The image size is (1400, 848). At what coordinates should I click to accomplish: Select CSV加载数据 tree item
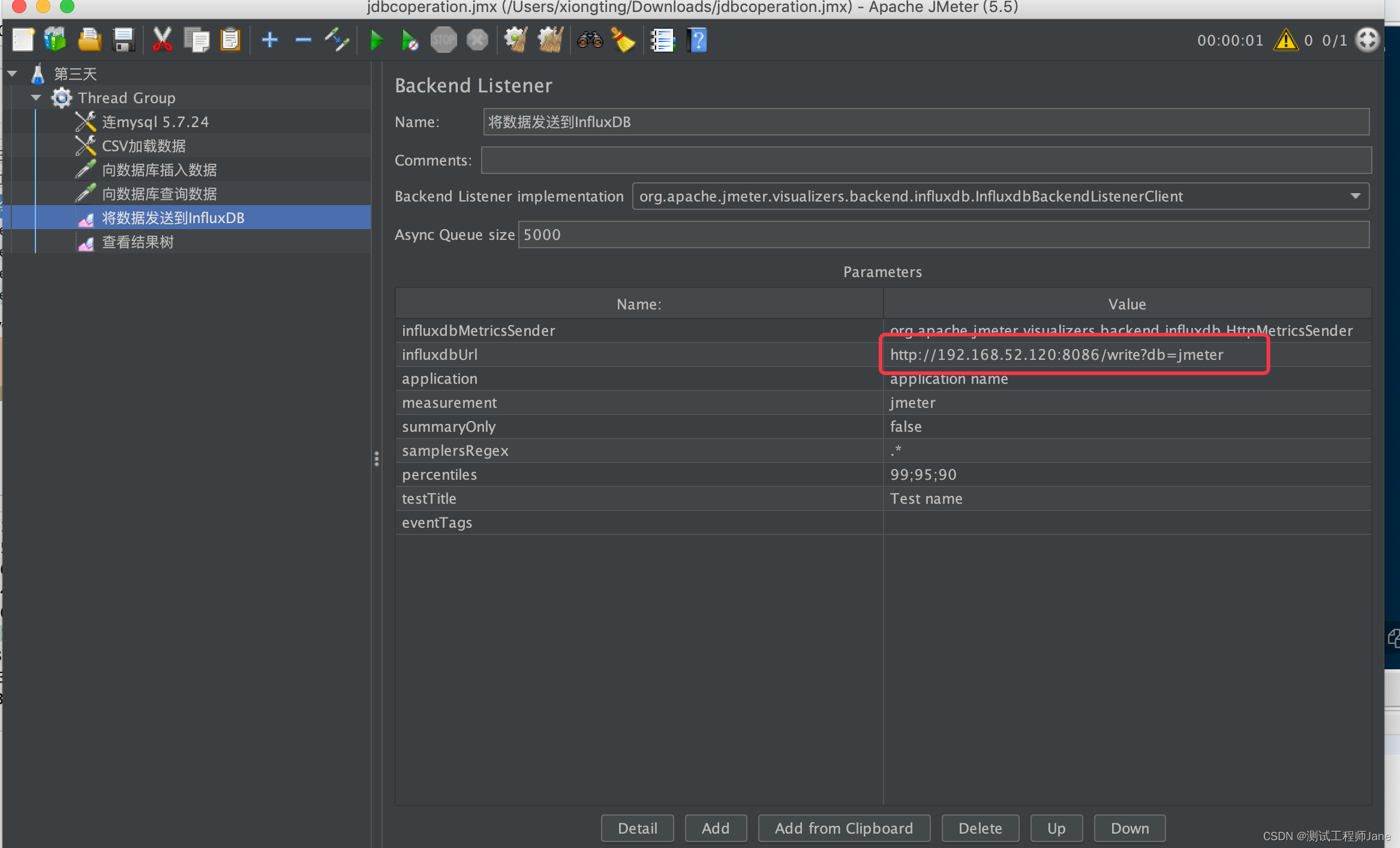tap(144, 146)
